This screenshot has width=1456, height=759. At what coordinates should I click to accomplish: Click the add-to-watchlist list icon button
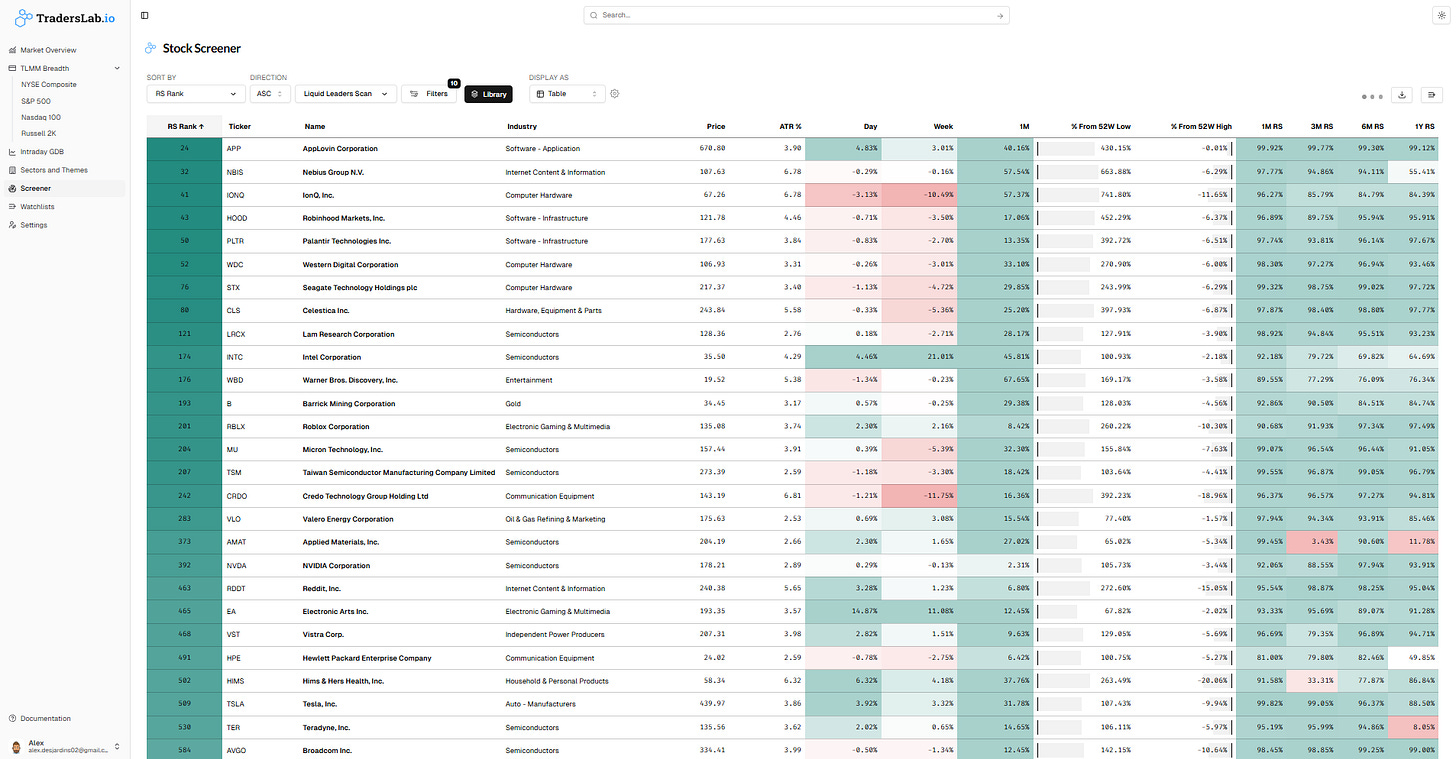pyautogui.click(x=1432, y=95)
